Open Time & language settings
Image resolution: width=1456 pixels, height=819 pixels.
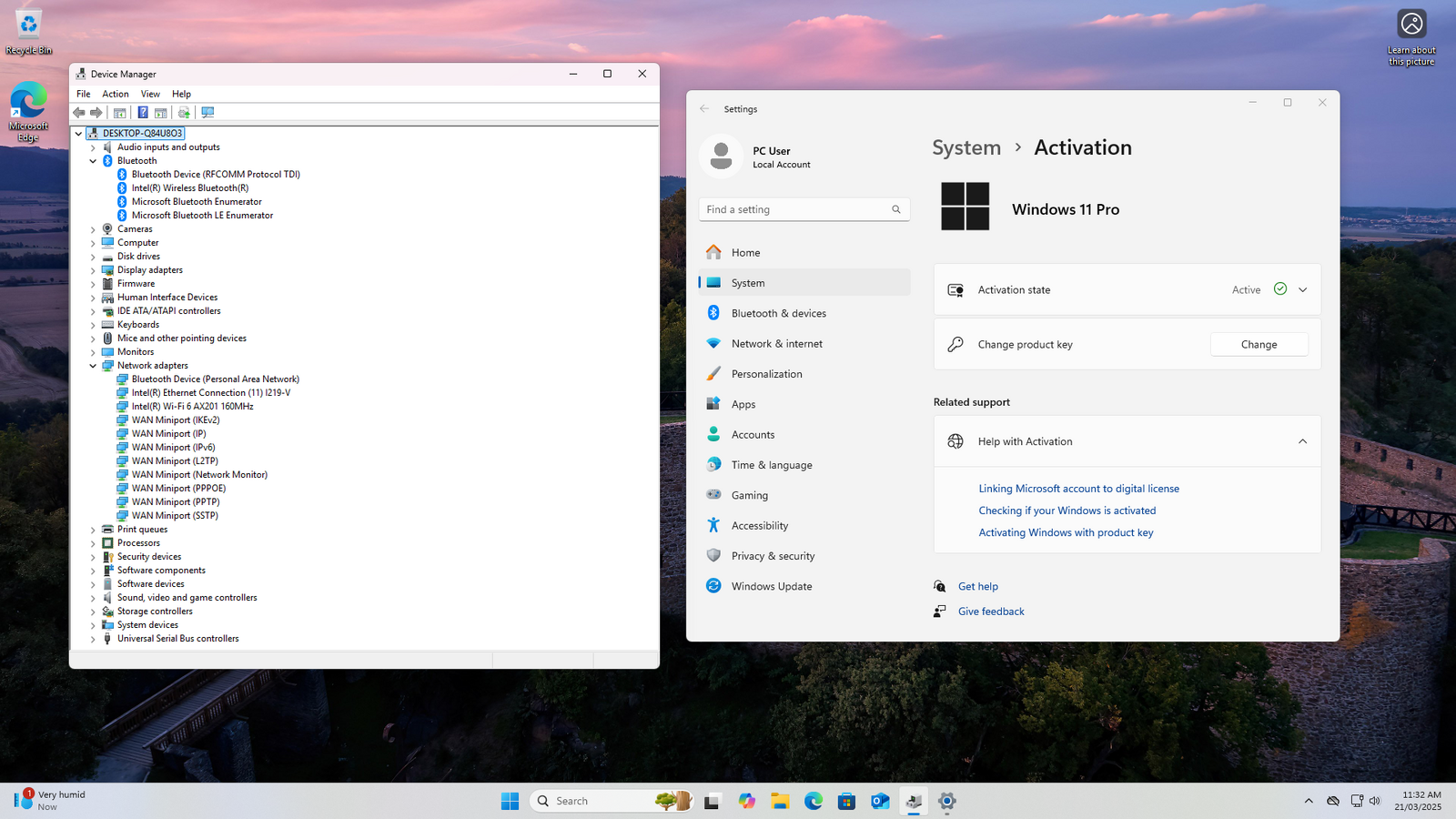(804, 465)
